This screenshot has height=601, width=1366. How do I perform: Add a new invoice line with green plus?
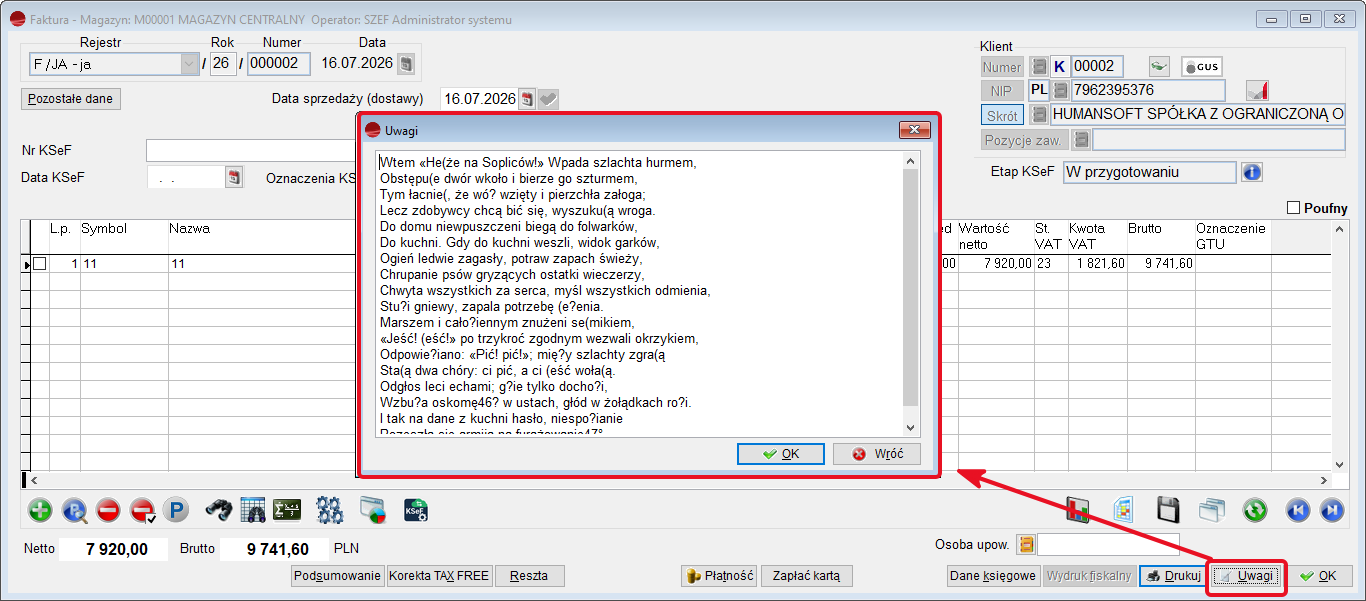point(40,511)
